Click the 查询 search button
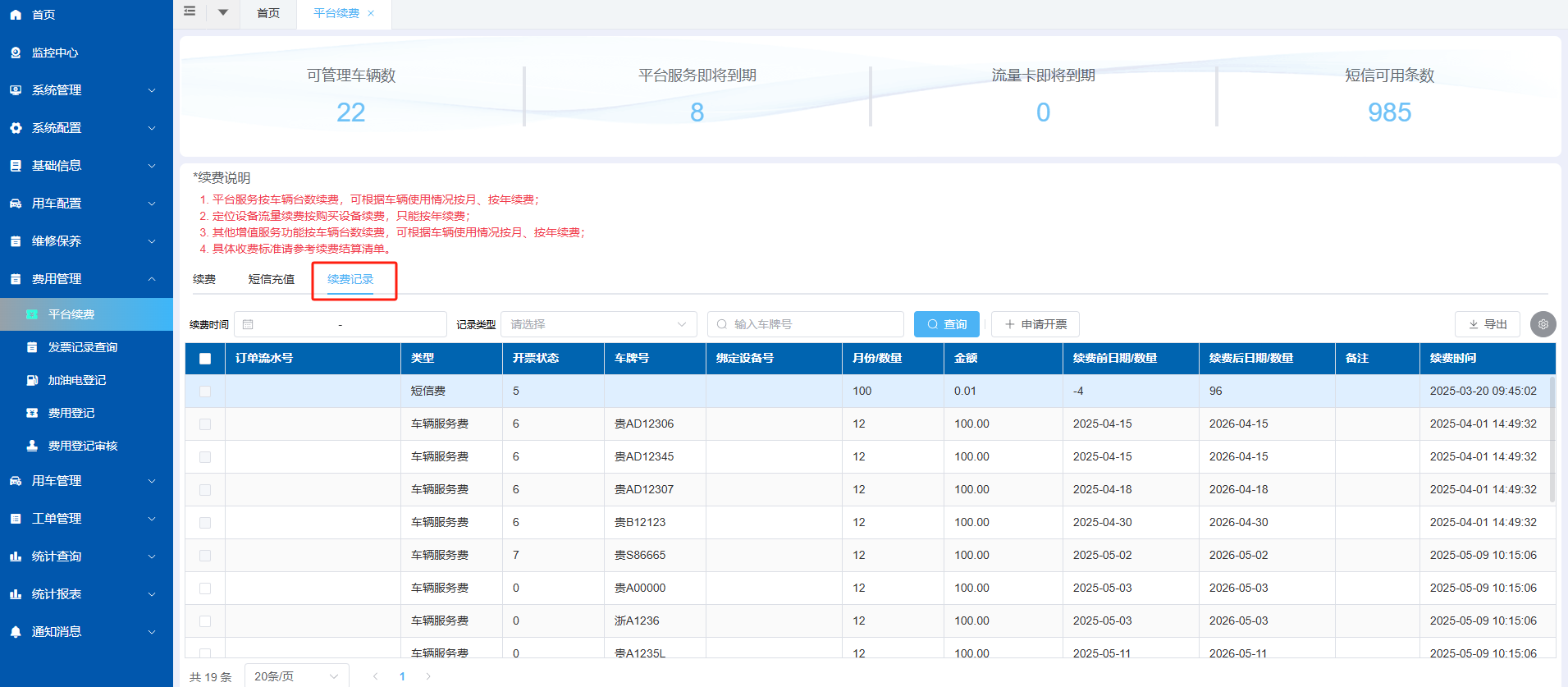This screenshot has height=687, width=1568. tap(947, 324)
